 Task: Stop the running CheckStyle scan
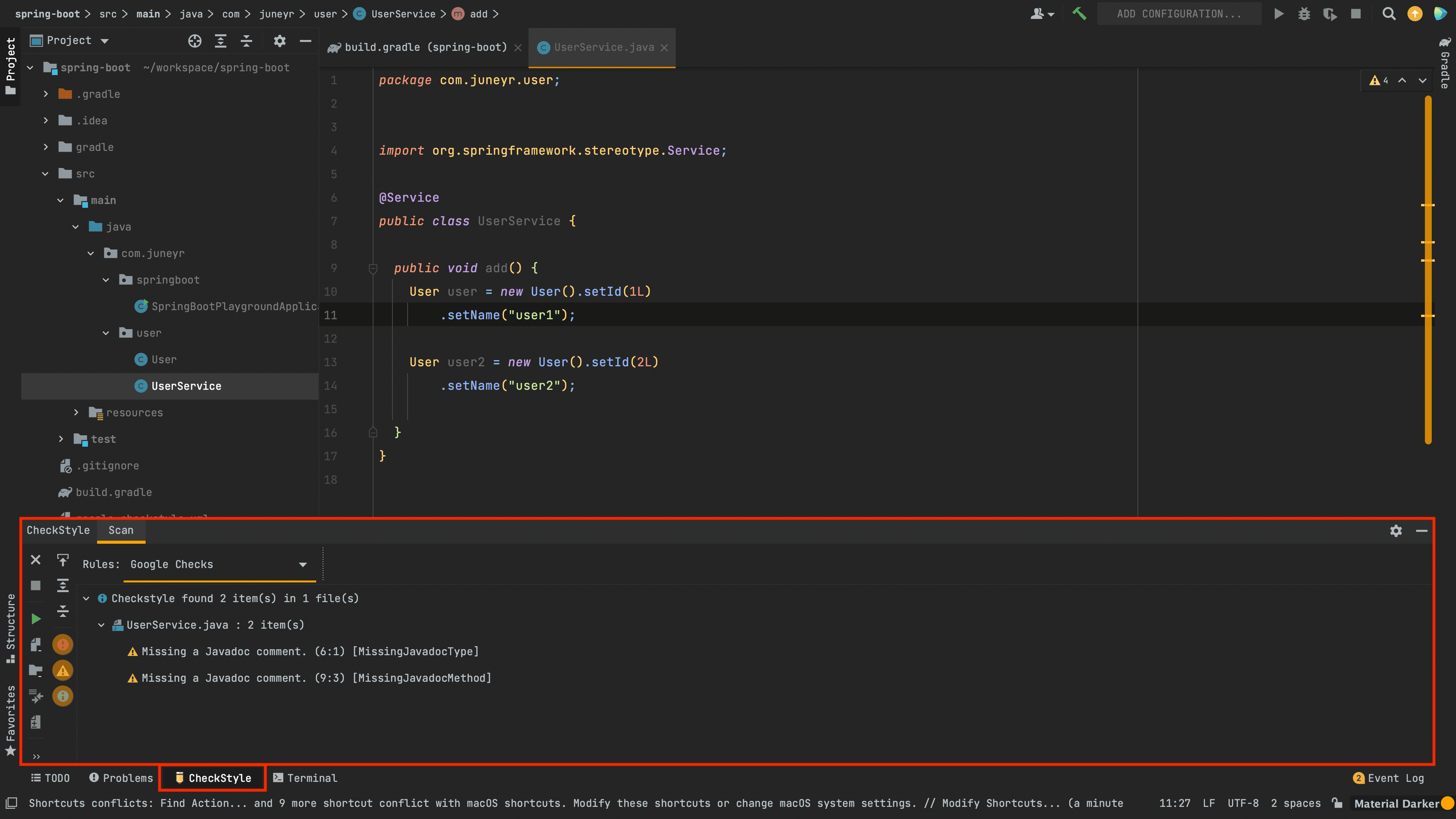click(x=36, y=585)
